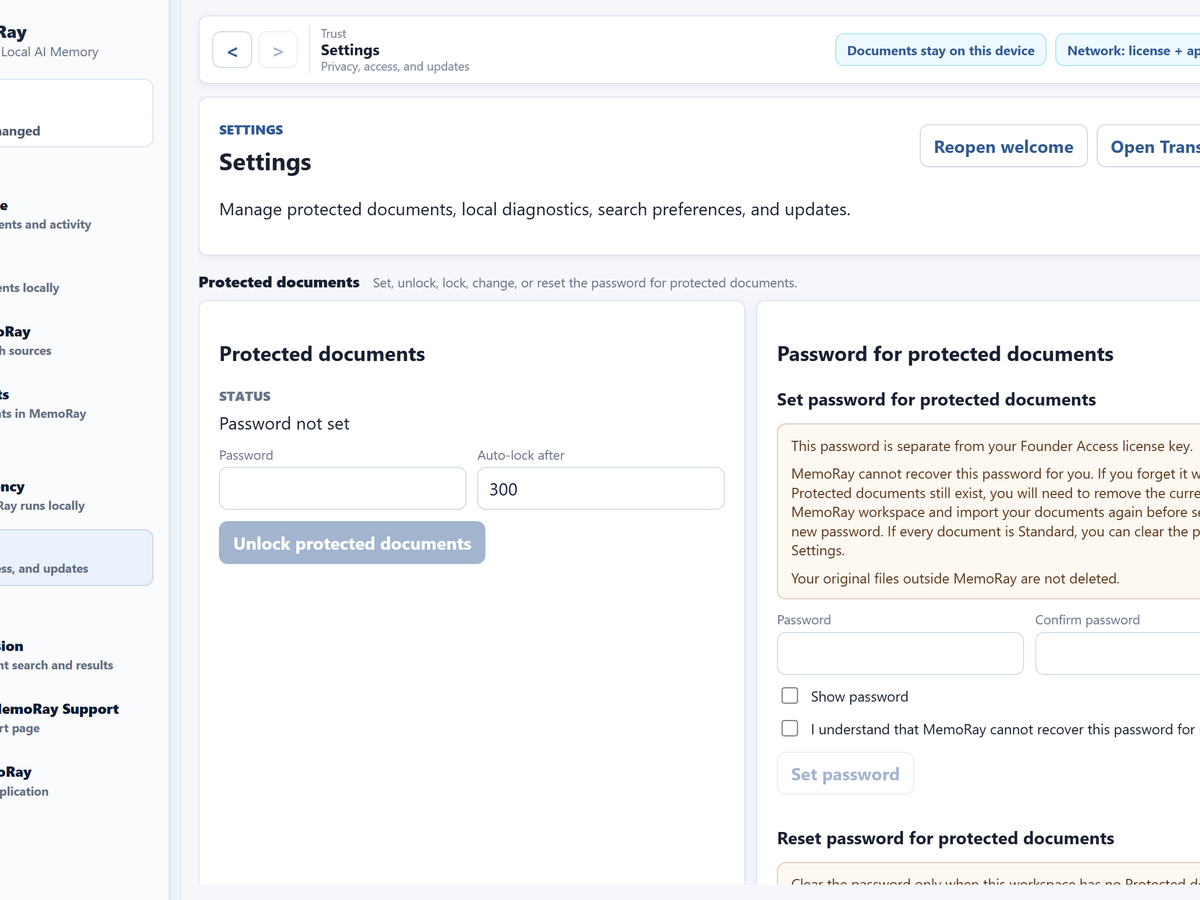Image resolution: width=1200 pixels, height=900 pixels.
Task: Open sidebar item about documents and activity
Action: point(74,214)
